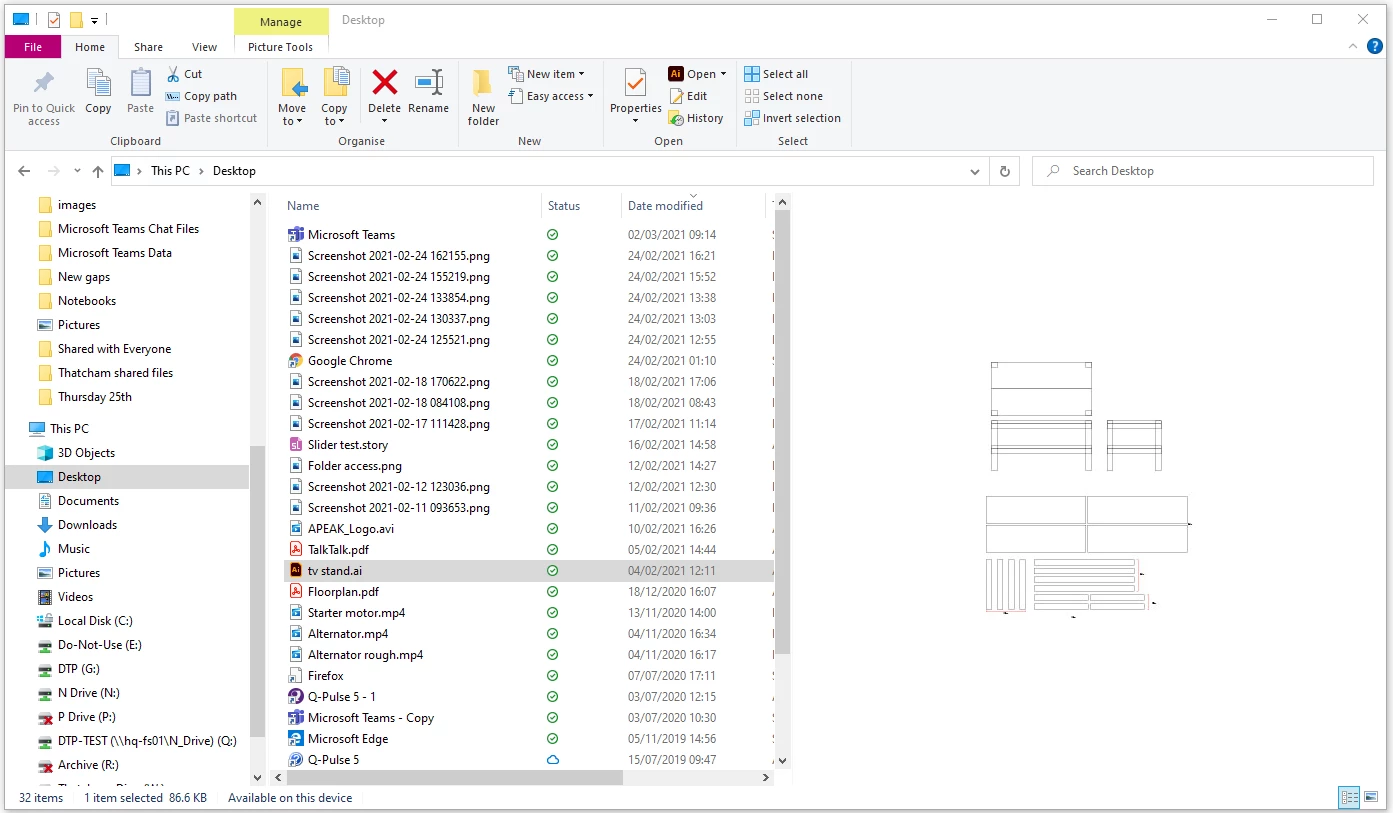Screen dimensions: 1393x813
Task: Click the red Delete icon
Action: coord(385,82)
